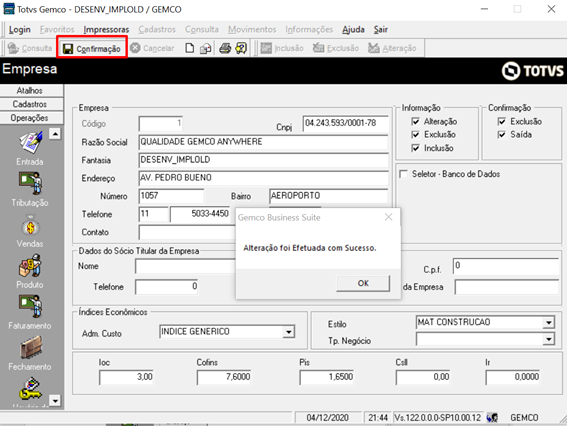Open the Cadastros menu in menu bar
567x426 pixels.
157,29
